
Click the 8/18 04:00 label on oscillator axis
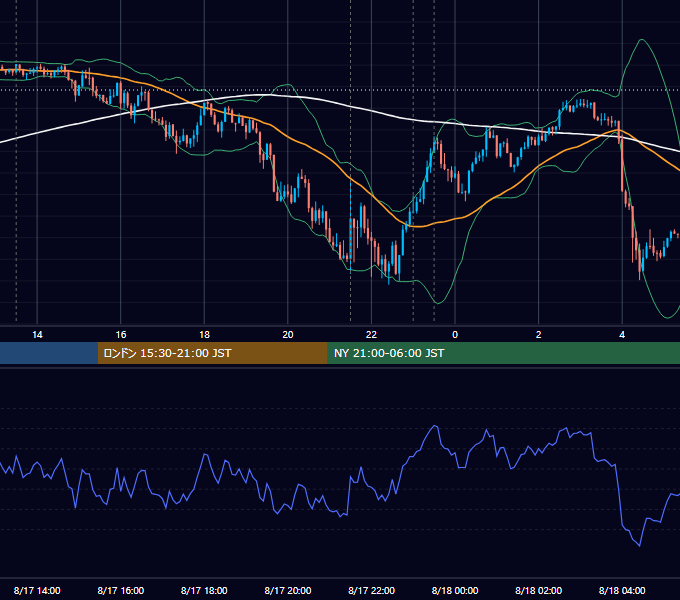coord(622,590)
